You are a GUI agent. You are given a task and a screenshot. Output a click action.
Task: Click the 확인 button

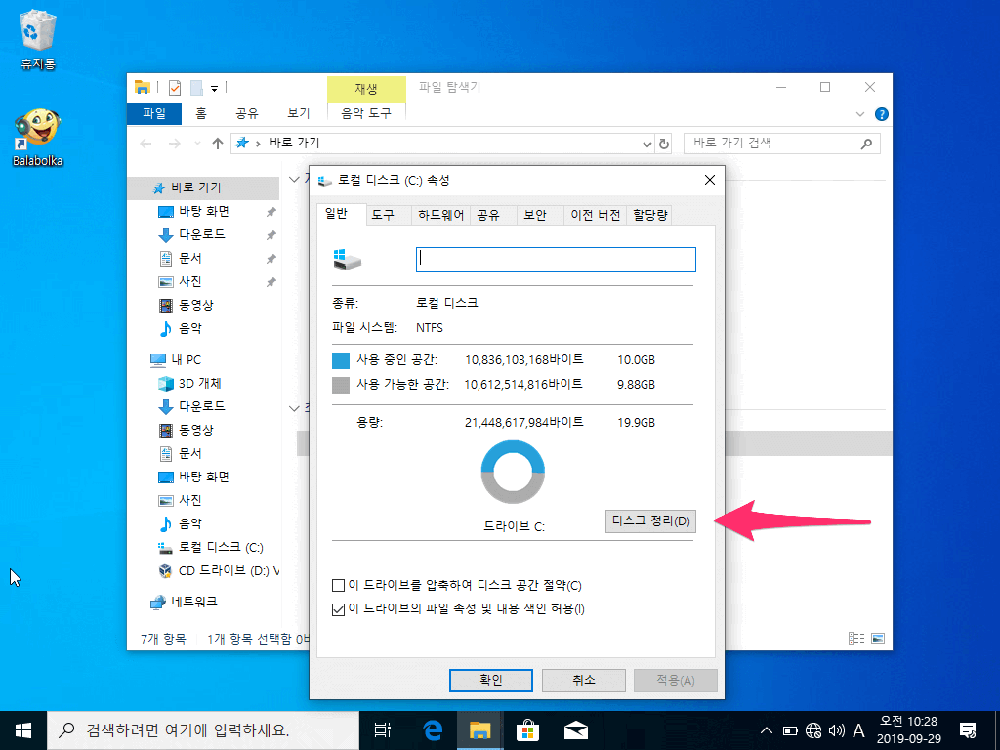[x=490, y=680]
